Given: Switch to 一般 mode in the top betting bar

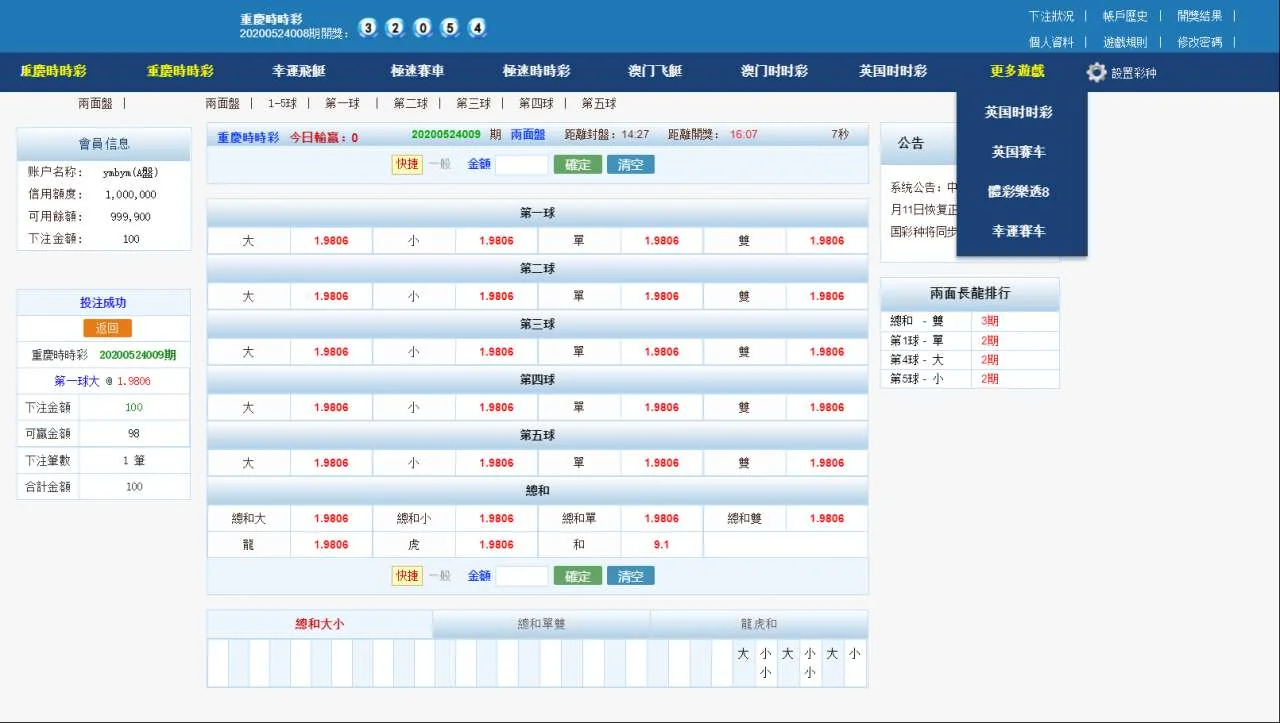Looking at the screenshot, I should coord(440,164).
